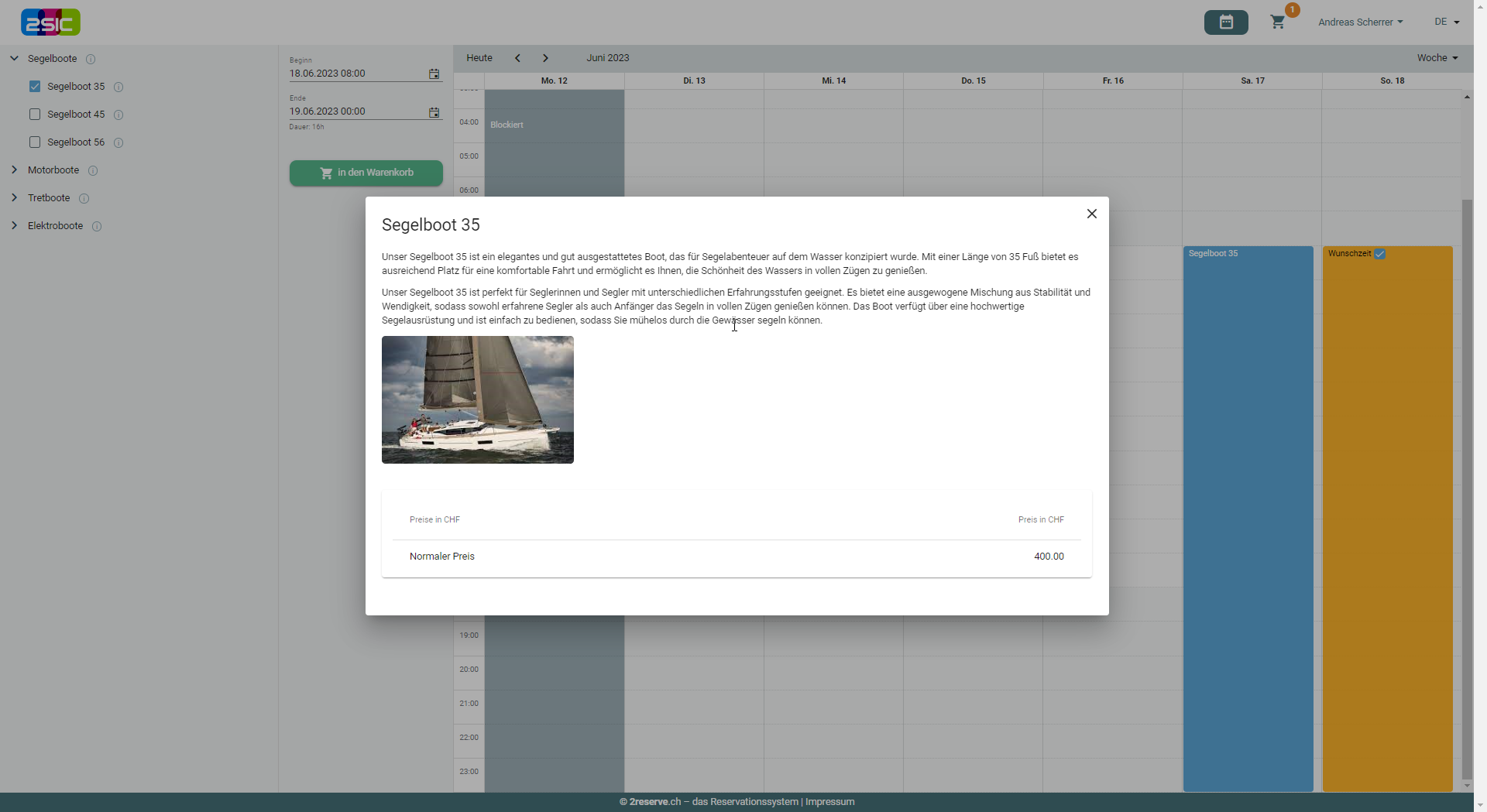Enable the Segelboot 45 checkbox

(35, 115)
